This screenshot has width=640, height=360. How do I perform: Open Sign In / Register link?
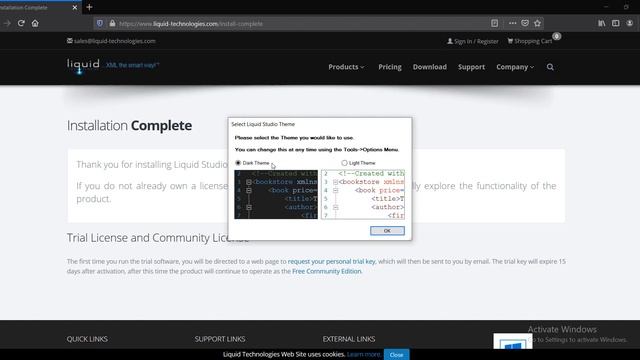coord(473,41)
